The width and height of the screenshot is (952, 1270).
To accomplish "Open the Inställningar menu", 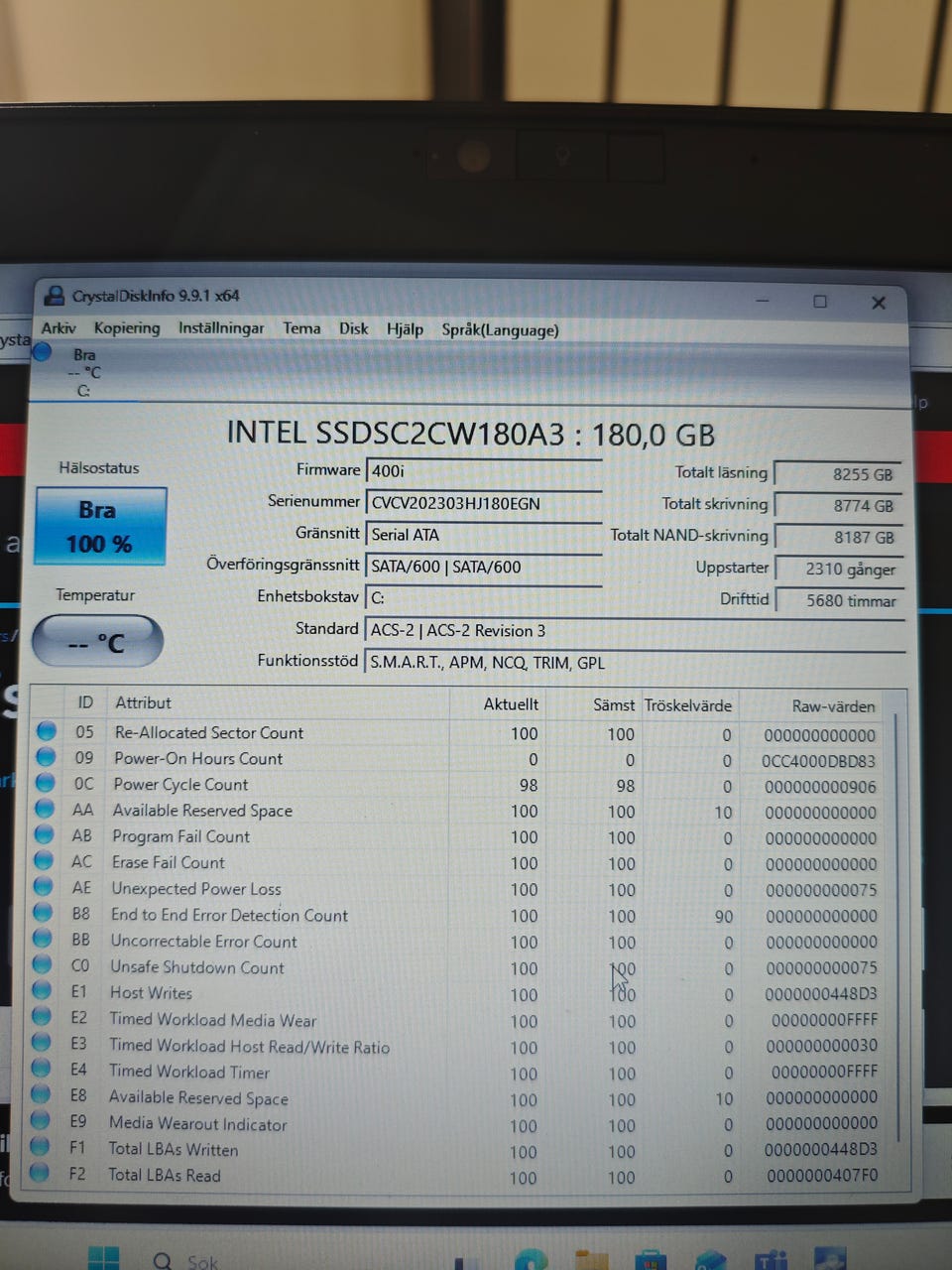I will pos(221,327).
